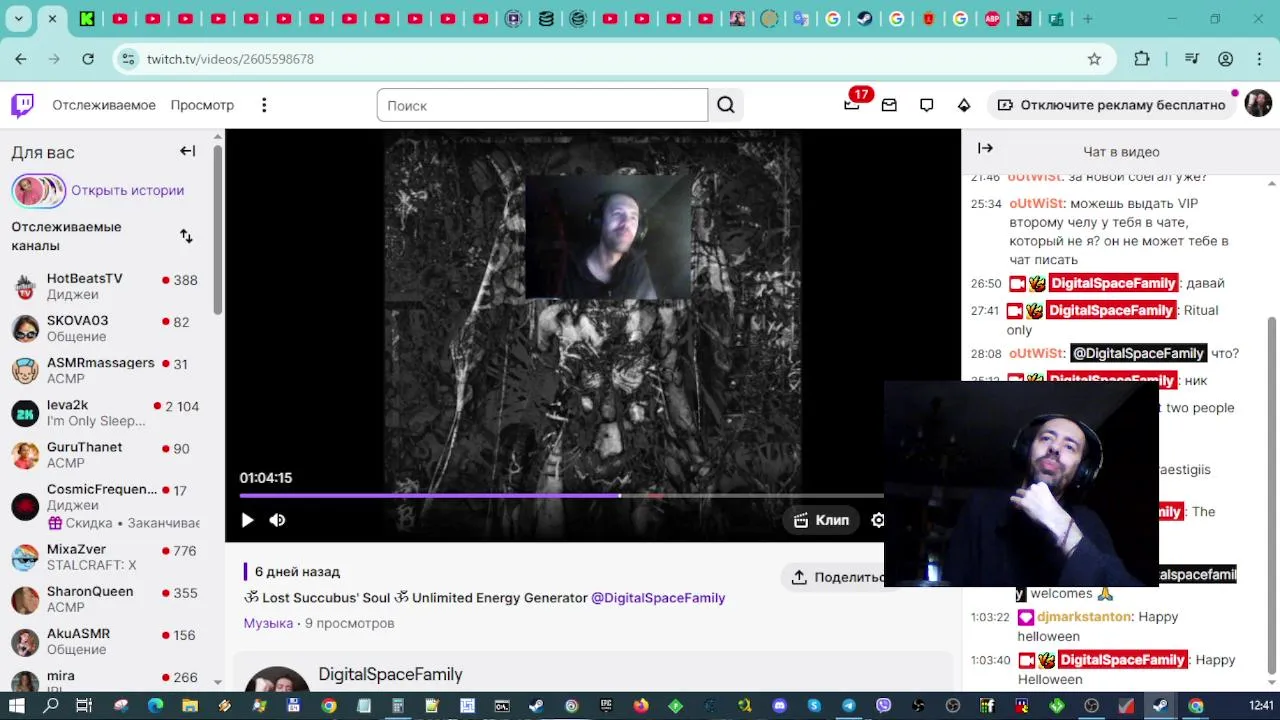This screenshot has height=720, width=1280.
Task: Switch to the Kick browser tab
Action: (87, 18)
